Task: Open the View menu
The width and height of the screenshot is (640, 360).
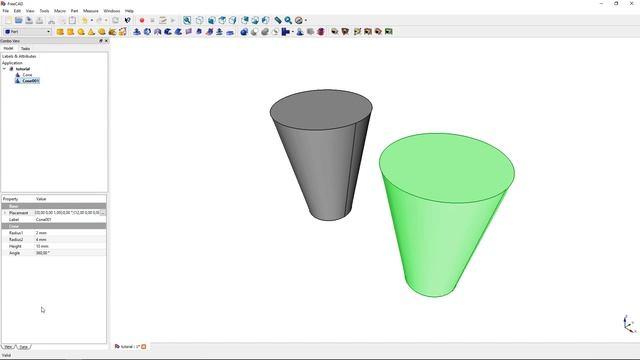Action: (30, 11)
